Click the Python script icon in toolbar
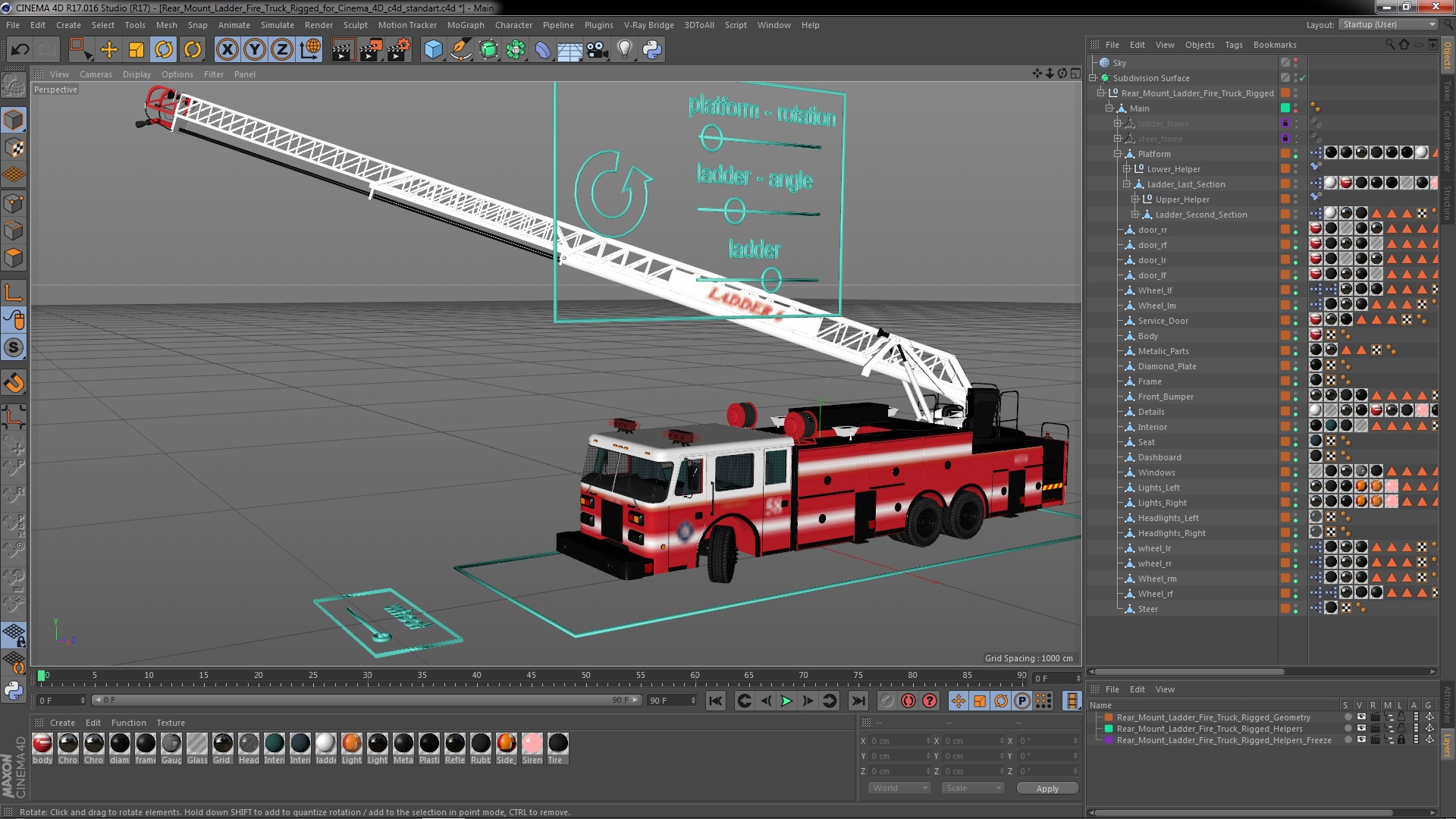The height and width of the screenshot is (819, 1456). click(652, 50)
